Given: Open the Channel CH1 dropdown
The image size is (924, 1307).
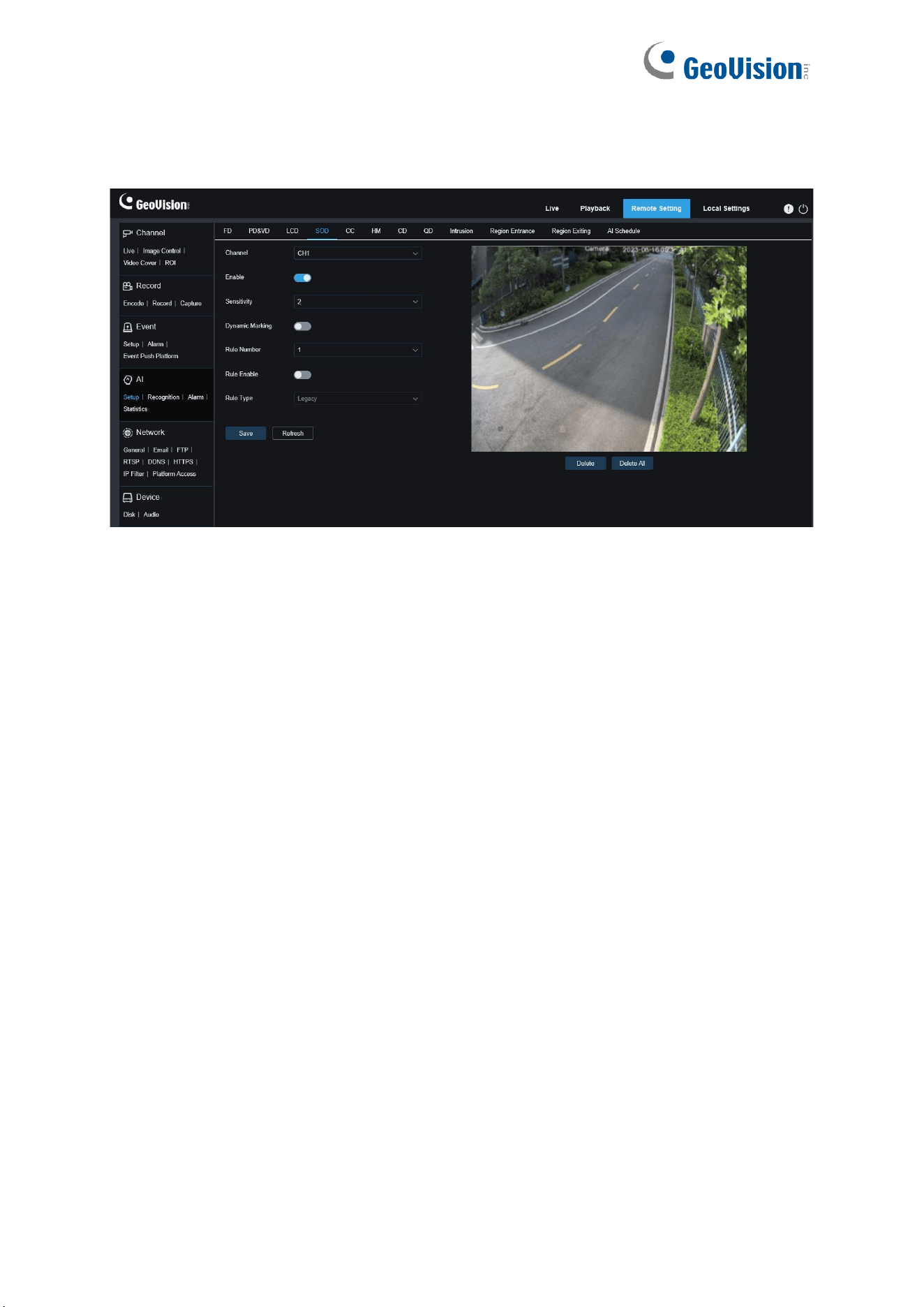Looking at the screenshot, I should pyautogui.click(x=357, y=253).
